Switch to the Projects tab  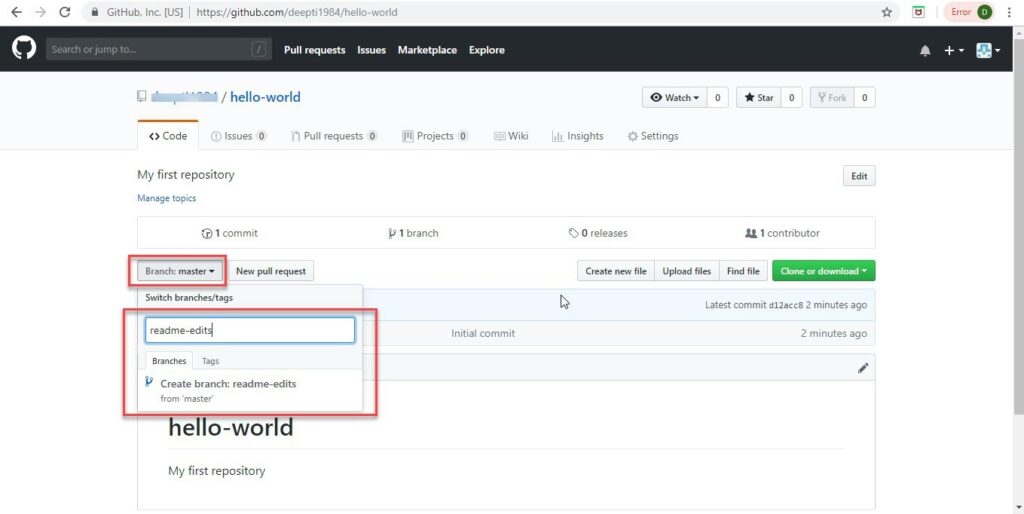pos(435,136)
